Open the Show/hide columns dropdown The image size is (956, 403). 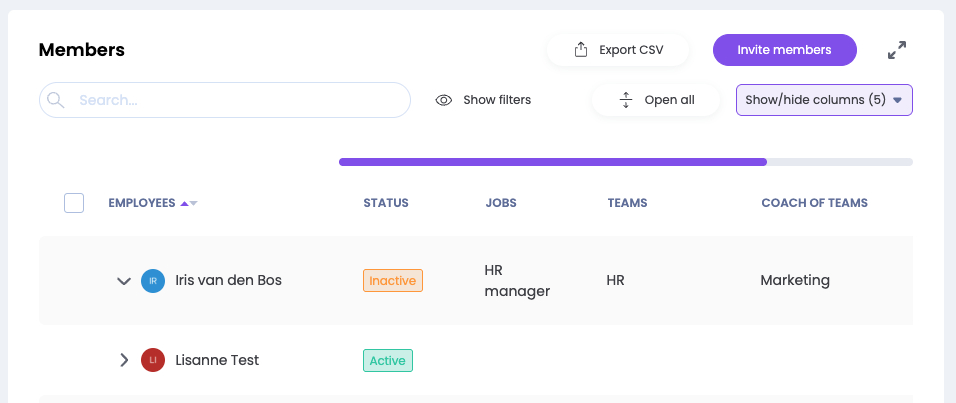pyautogui.click(x=824, y=100)
